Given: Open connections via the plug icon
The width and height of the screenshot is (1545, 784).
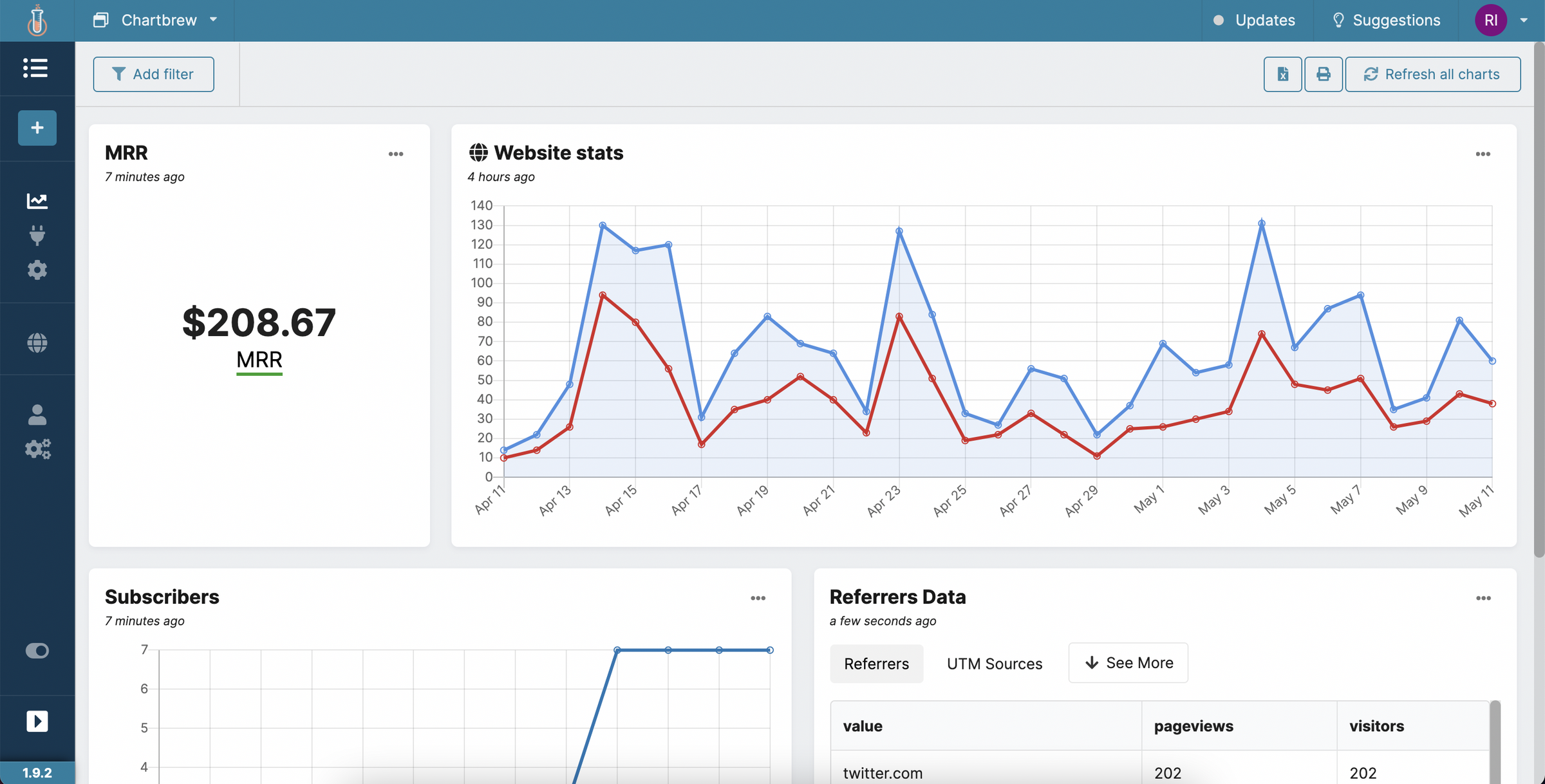Looking at the screenshot, I should pyautogui.click(x=37, y=235).
